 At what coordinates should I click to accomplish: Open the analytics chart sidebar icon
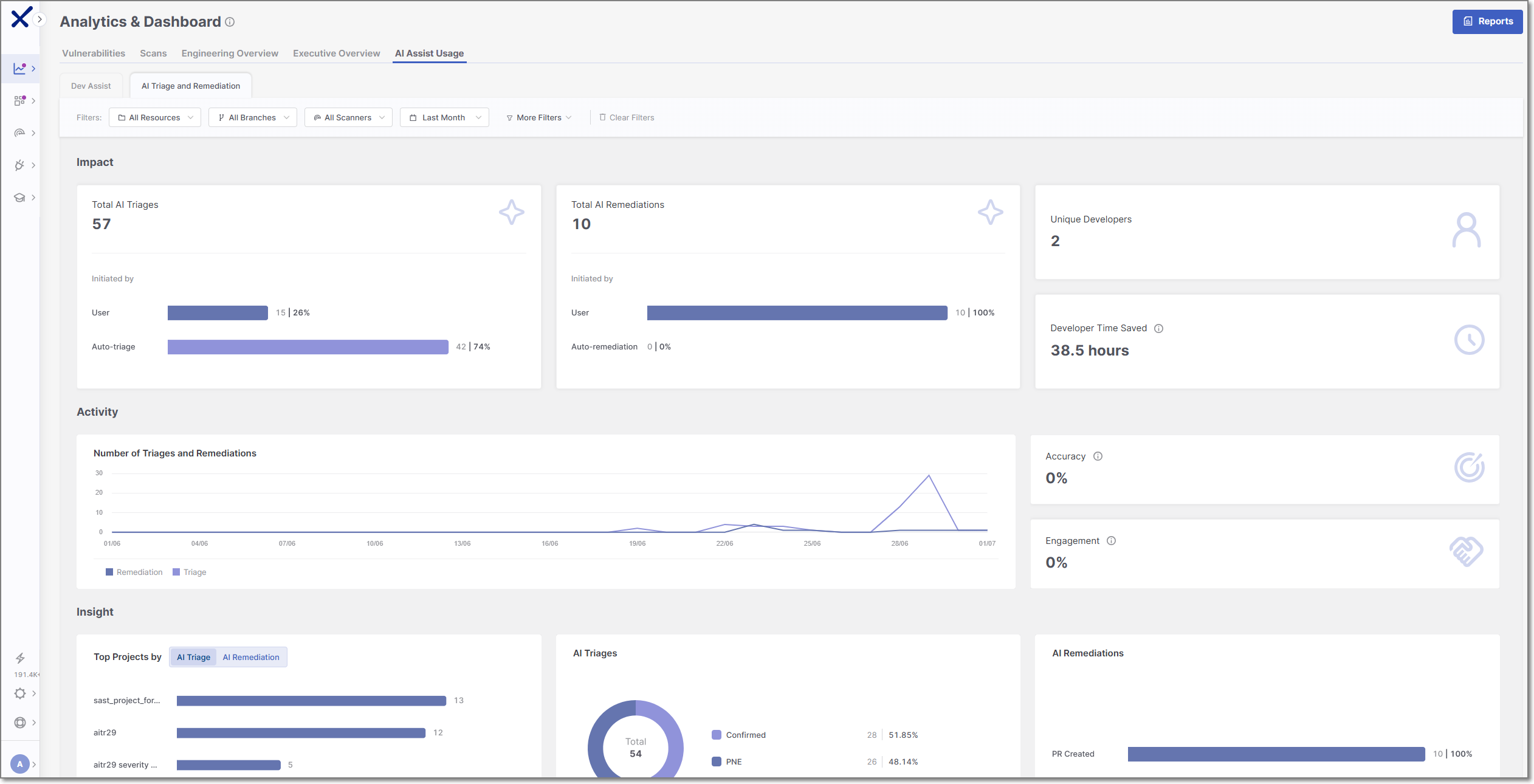[20, 68]
